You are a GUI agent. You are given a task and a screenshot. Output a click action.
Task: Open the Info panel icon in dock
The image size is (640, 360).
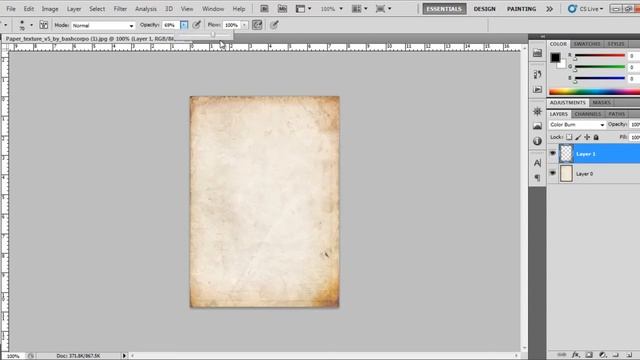[538, 141]
